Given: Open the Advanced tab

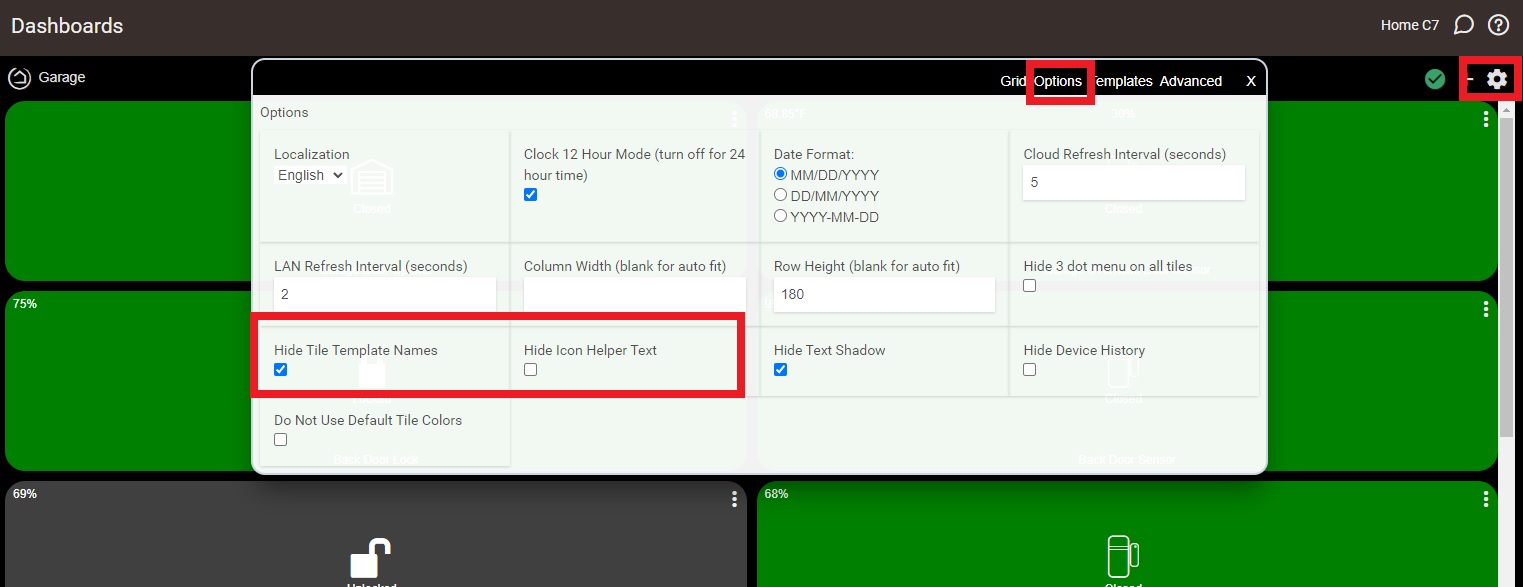Looking at the screenshot, I should [x=1190, y=81].
